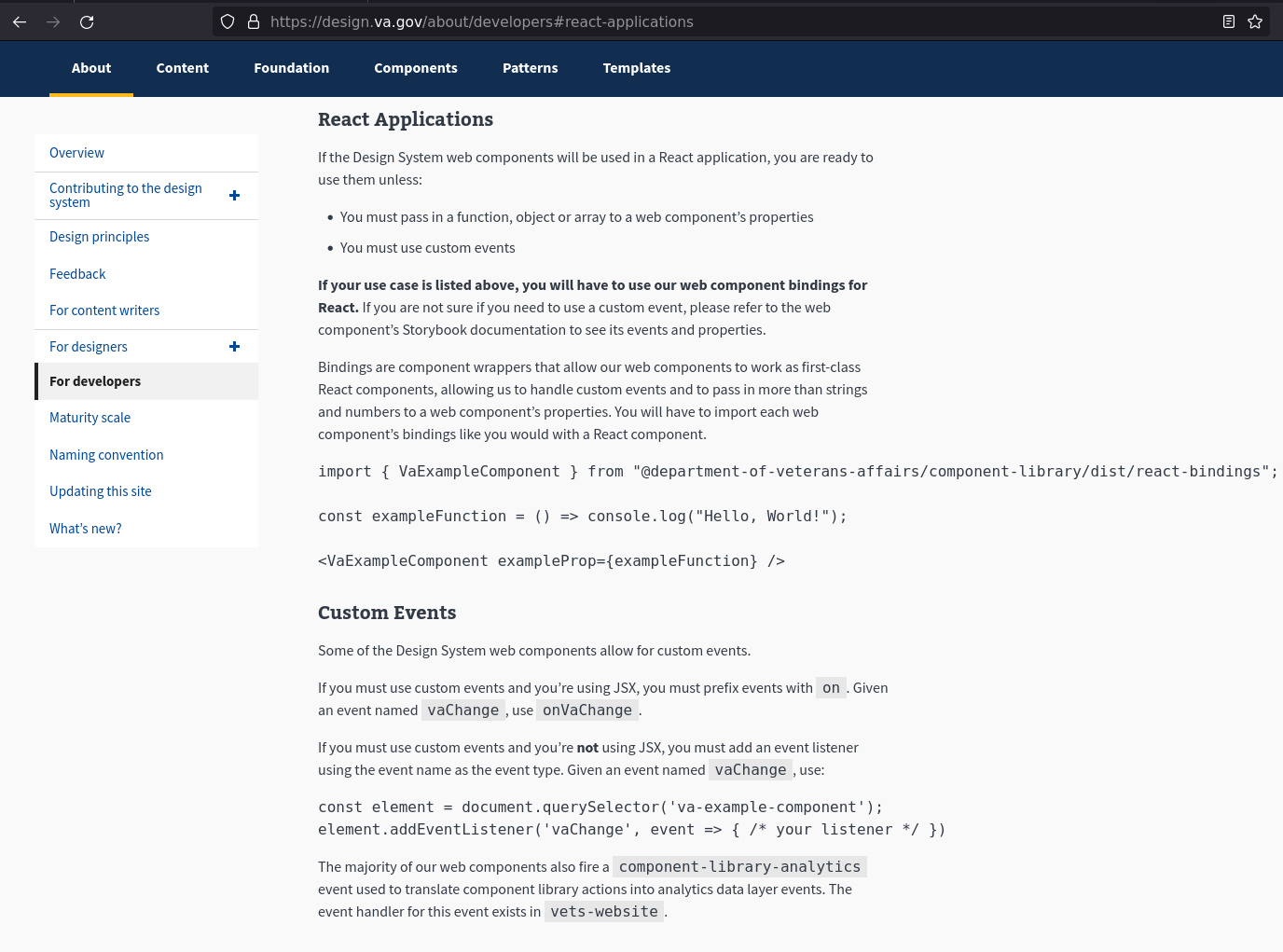Enable reader view from the address bar

pyautogui.click(x=1228, y=21)
